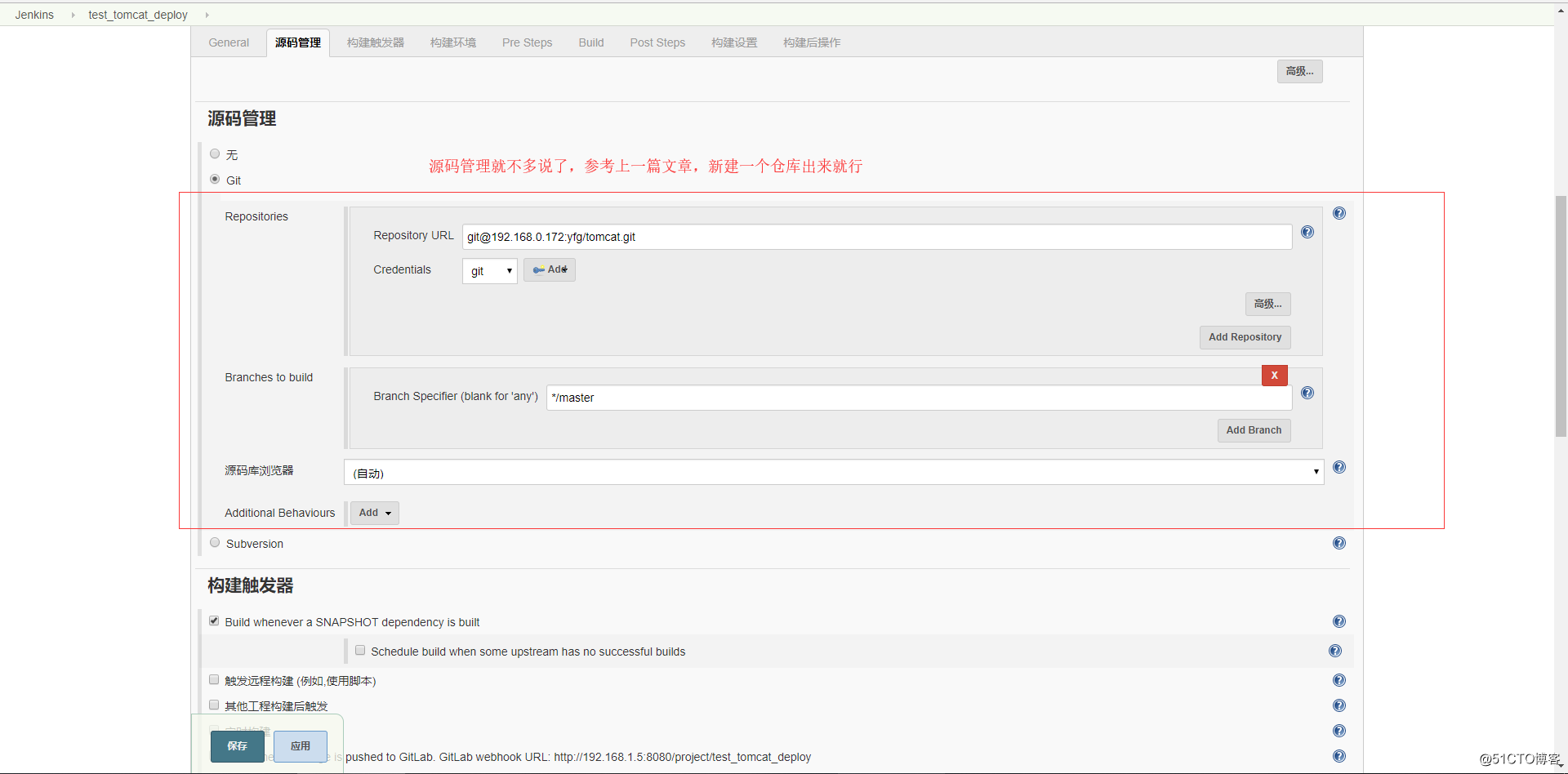Click the Branch Specifier */master field
The height and width of the screenshot is (774, 1568).
pos(920,398)
